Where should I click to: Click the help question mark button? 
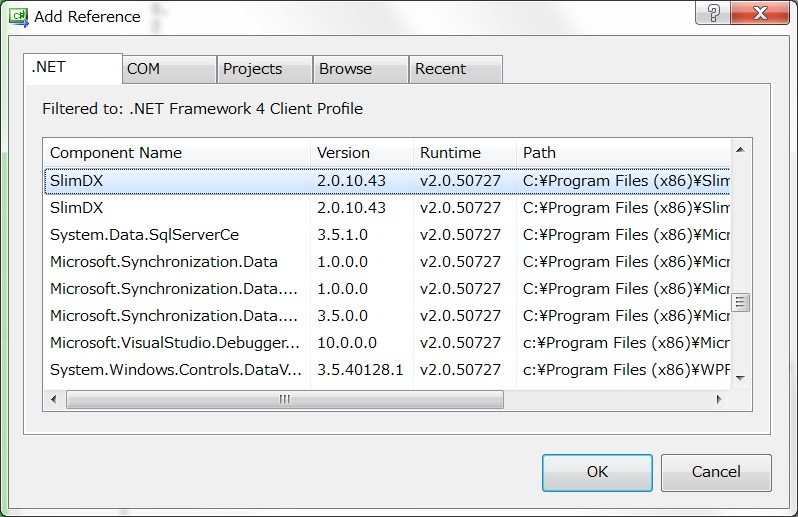(x=715, y=12)
